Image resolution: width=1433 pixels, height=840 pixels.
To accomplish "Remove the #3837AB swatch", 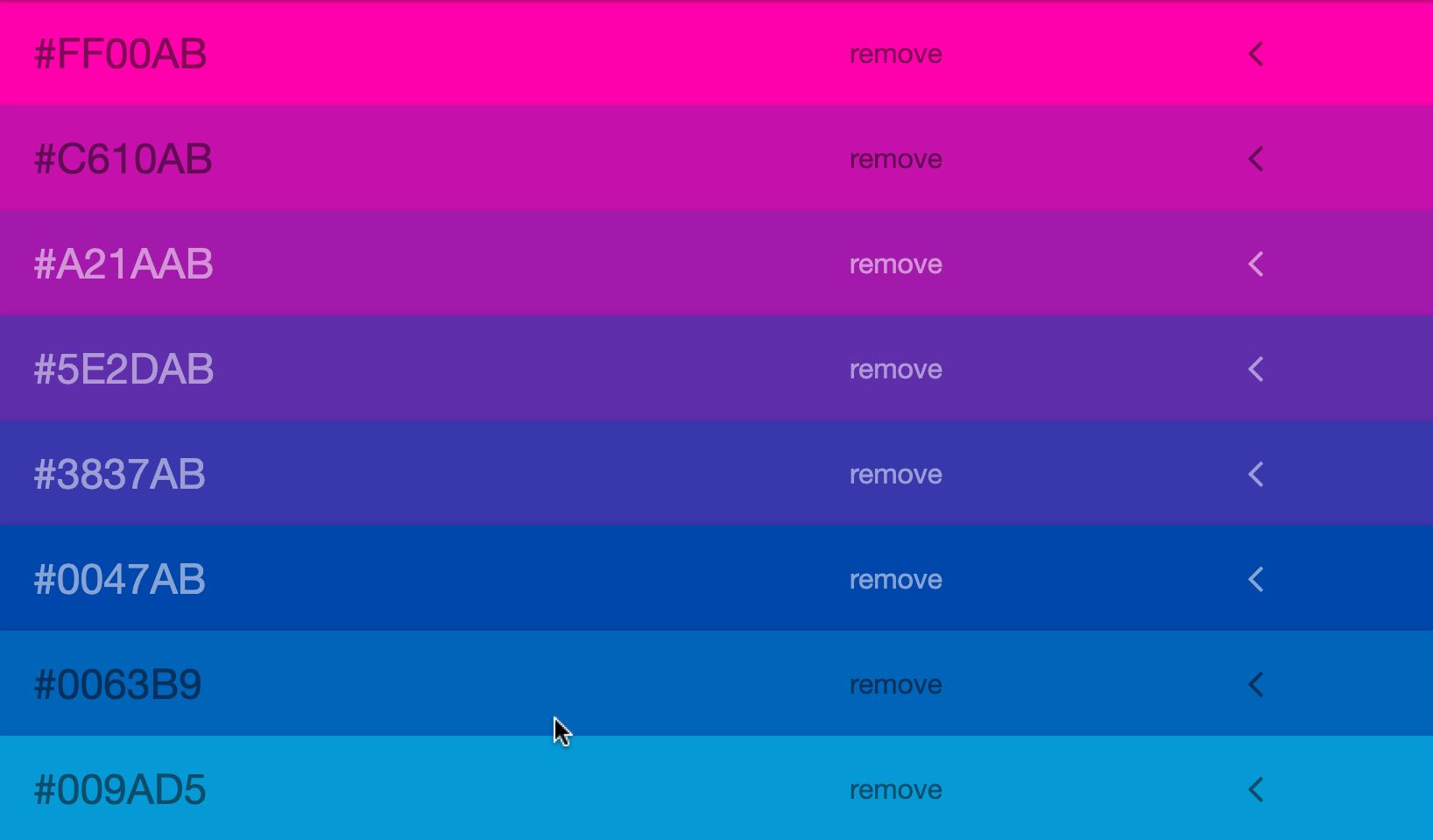I will click(895, 475).
